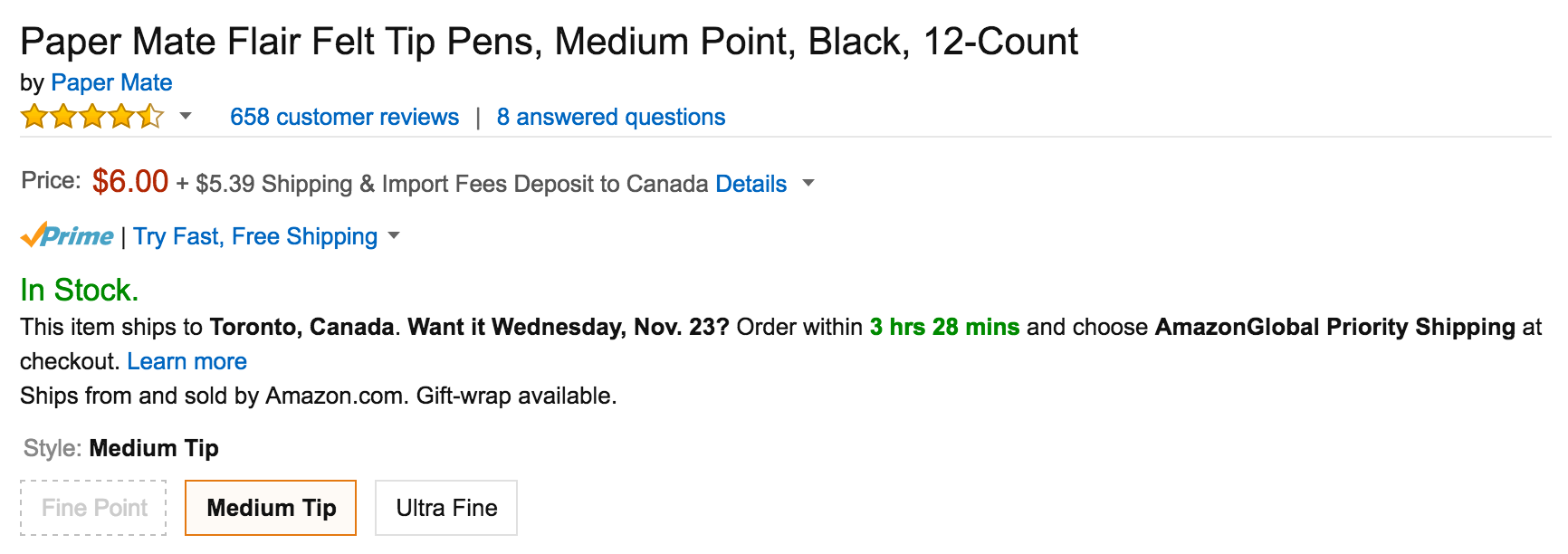This screenshot has height=554, width=1568.
Task: Click the In Stock status text
Action: pyautogui.click(x=80, y=290)
